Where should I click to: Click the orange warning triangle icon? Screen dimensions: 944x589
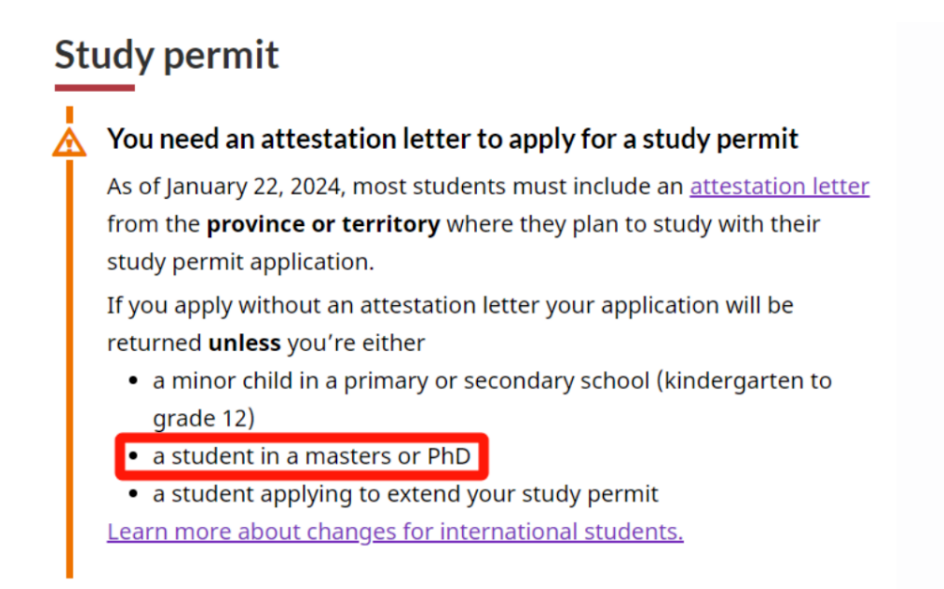click(x=69, y=142)
